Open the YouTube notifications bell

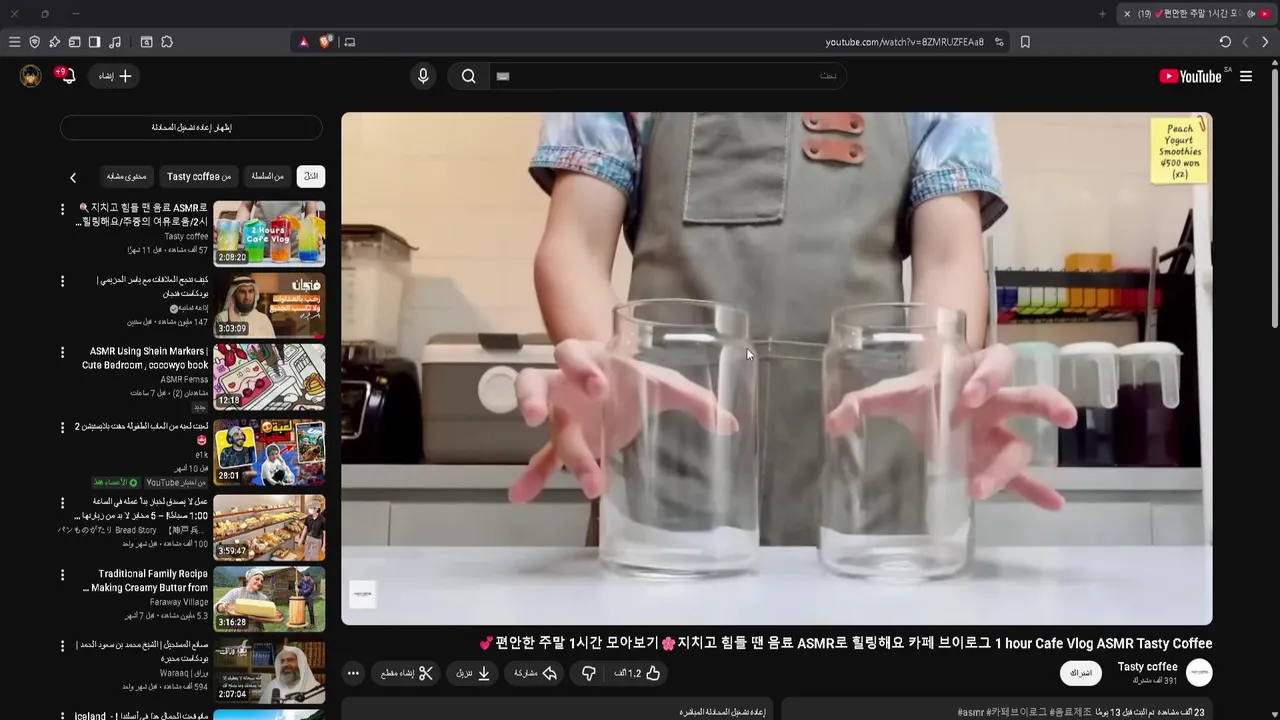tap(67, 76)
